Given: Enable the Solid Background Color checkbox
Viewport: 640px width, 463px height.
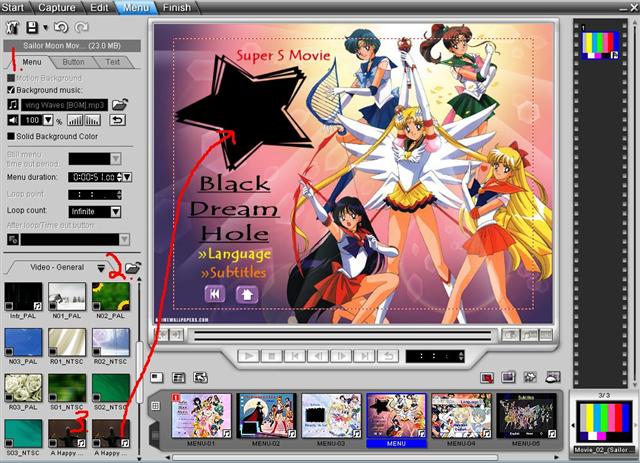Looking at the screenshot, I should click(11, 136).
